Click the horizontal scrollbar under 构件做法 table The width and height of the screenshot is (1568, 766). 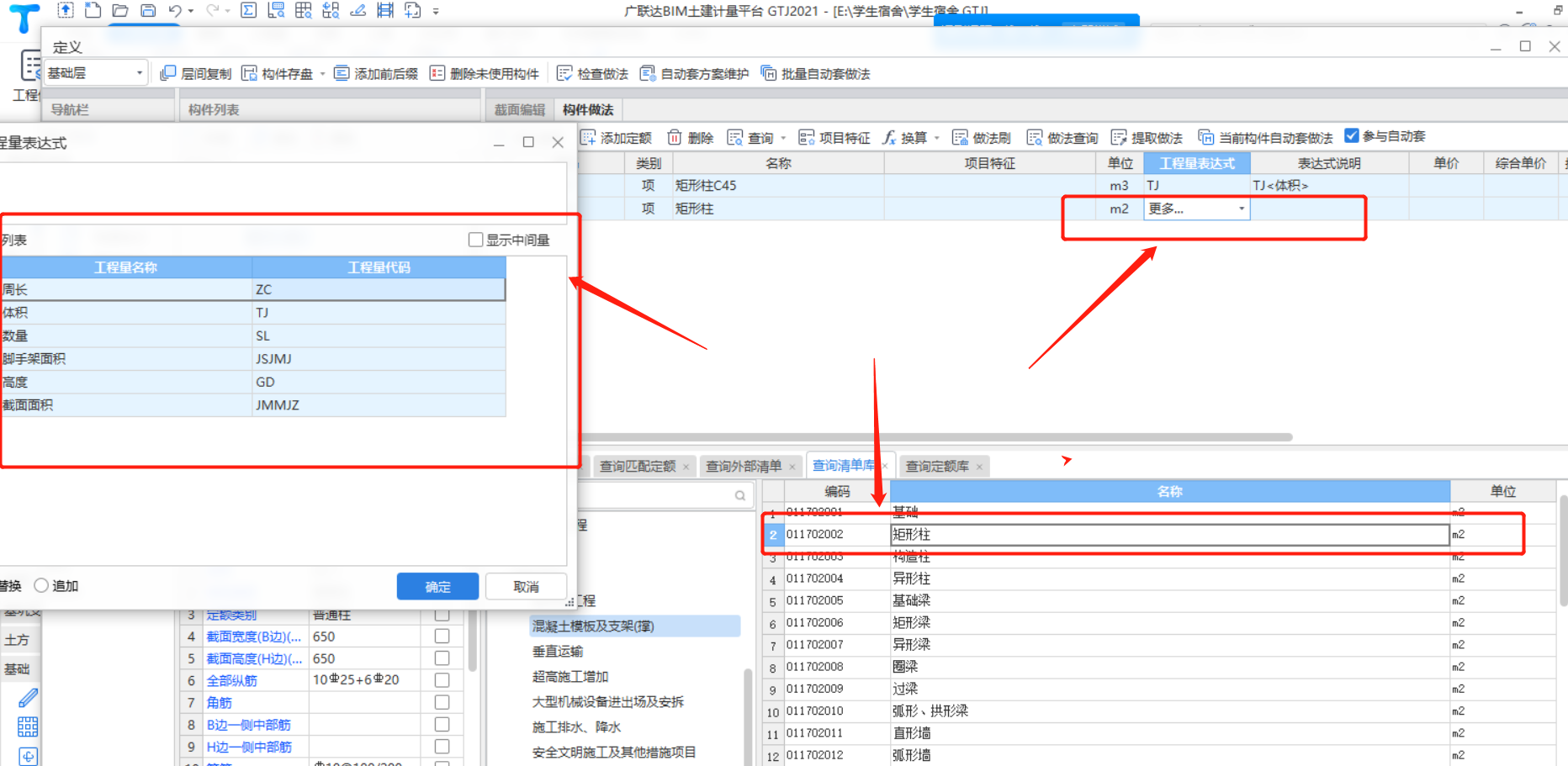click(x=935, y=437)
